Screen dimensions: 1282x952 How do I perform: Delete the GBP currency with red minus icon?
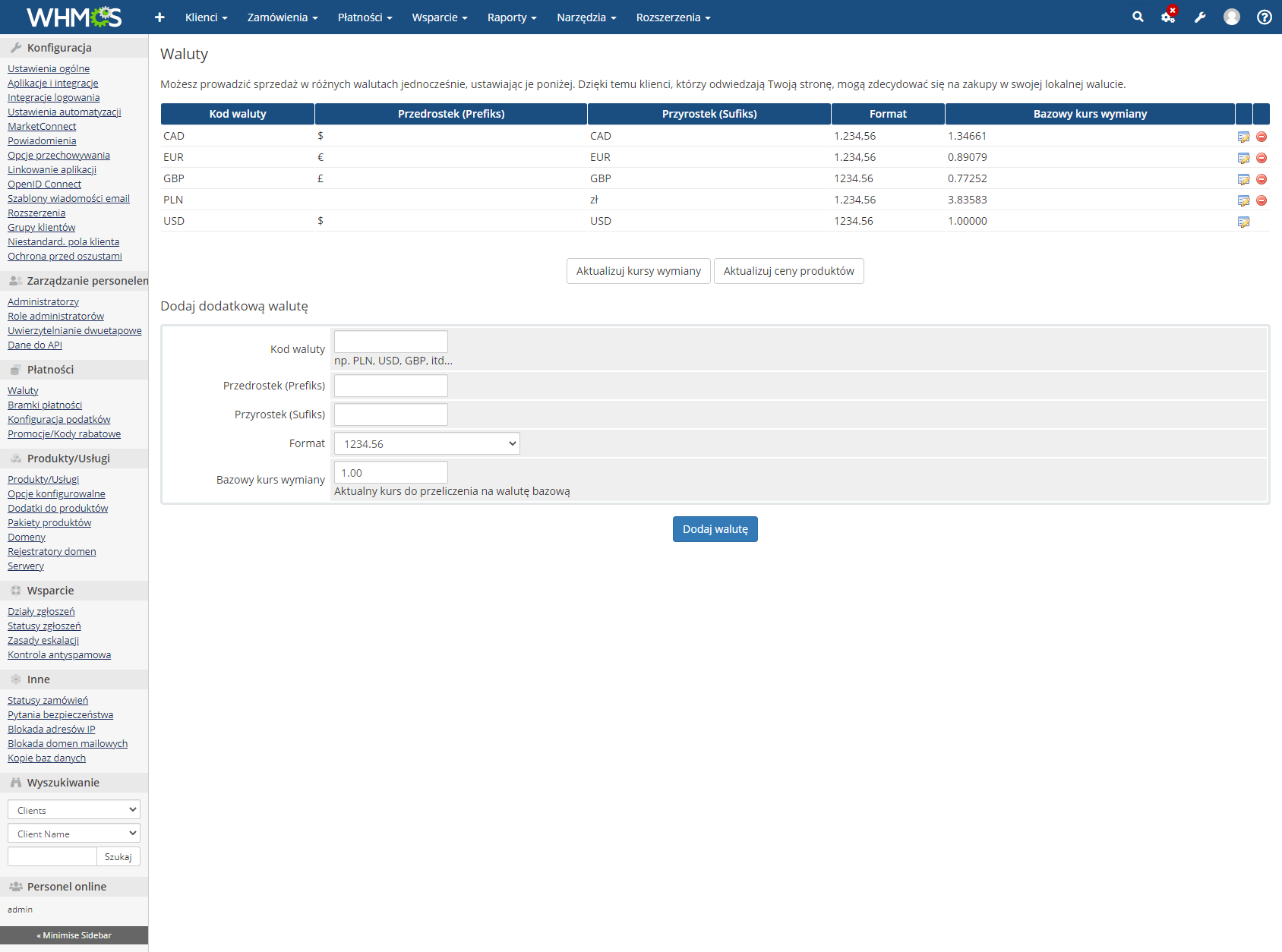(1261, 179)
